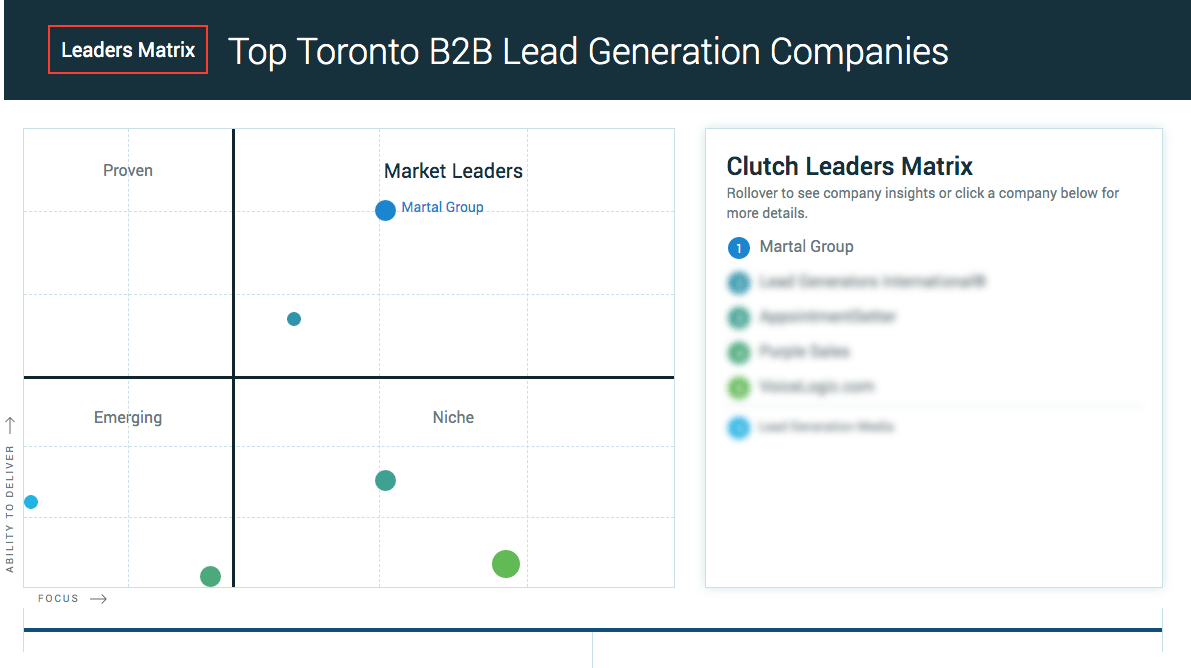Select the last light-blue company entry
This screenshot has width=1191, height=668.
(x=810, y=427)
